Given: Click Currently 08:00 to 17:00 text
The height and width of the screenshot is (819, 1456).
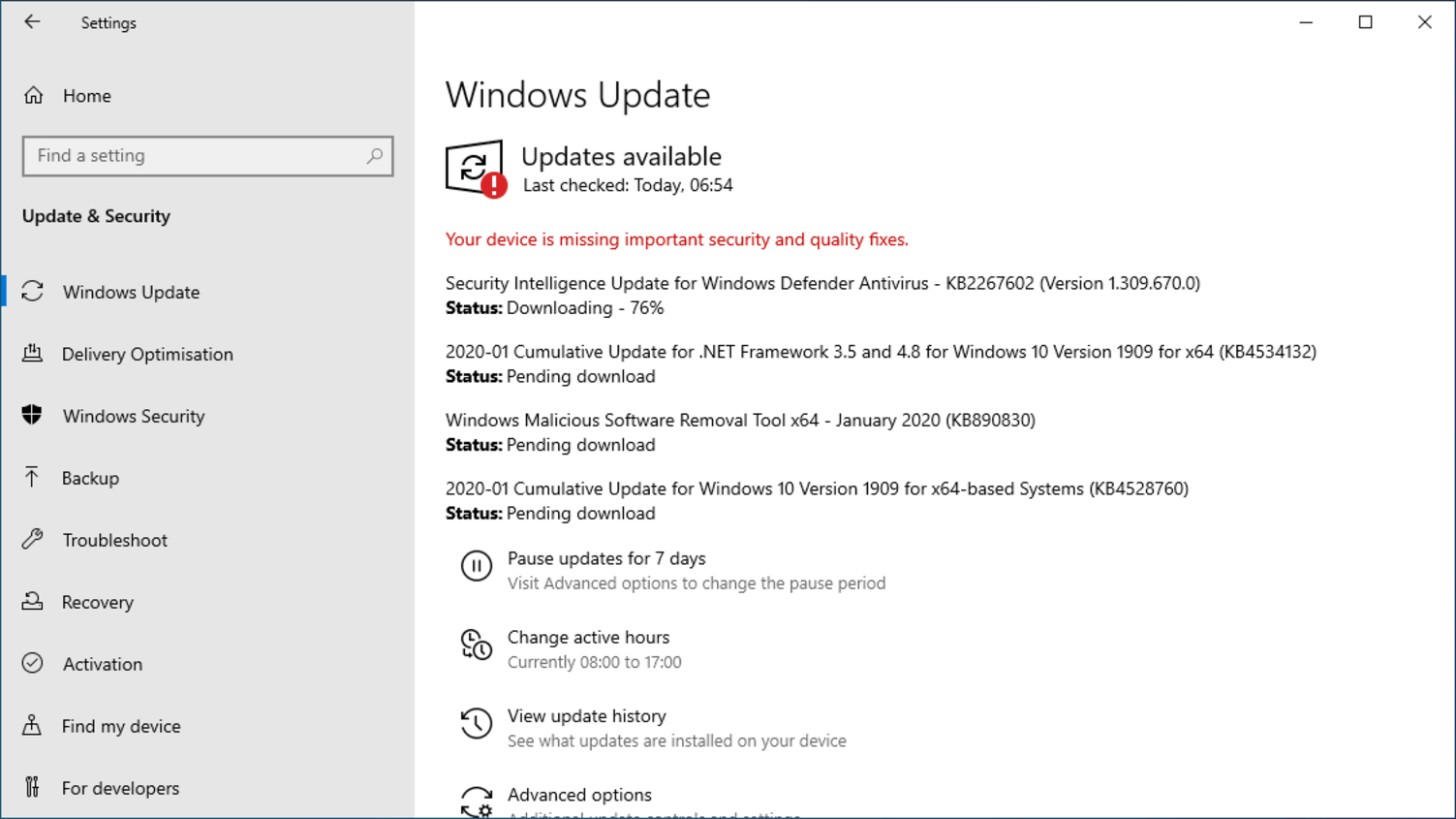Looking at the screenshot, I should tap(594, 662).
